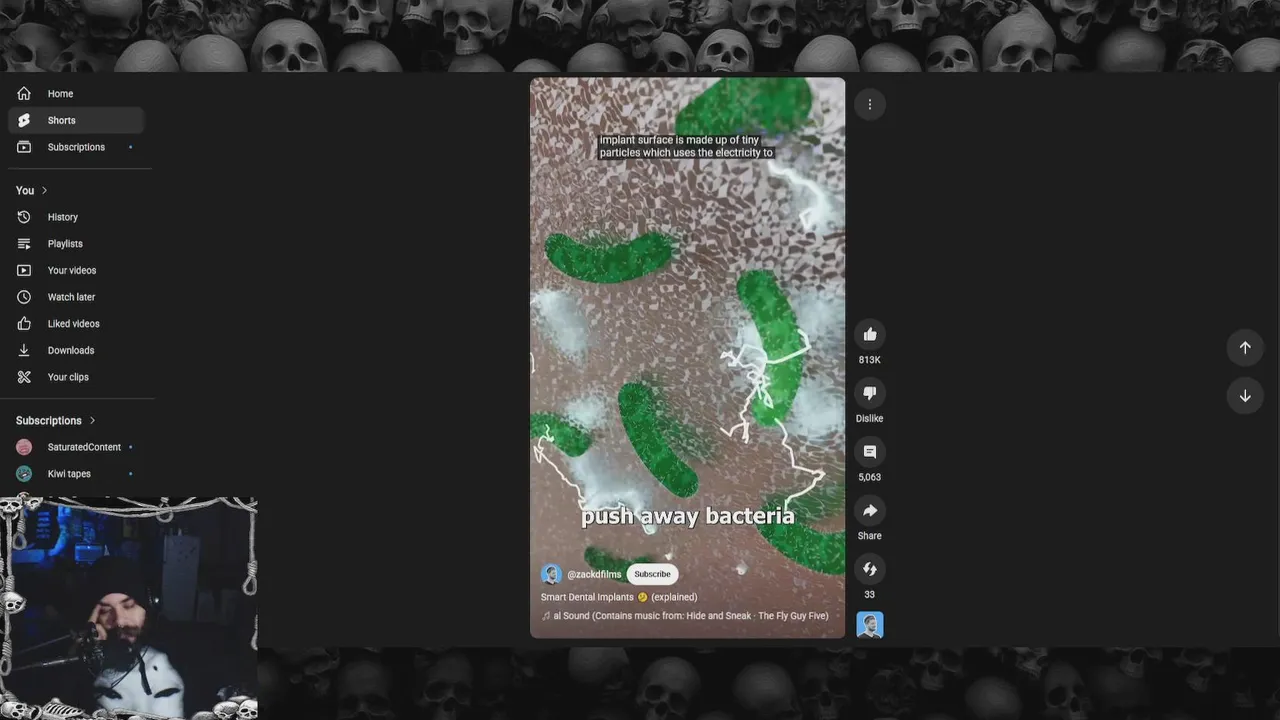Click the History clock icon

24,217
